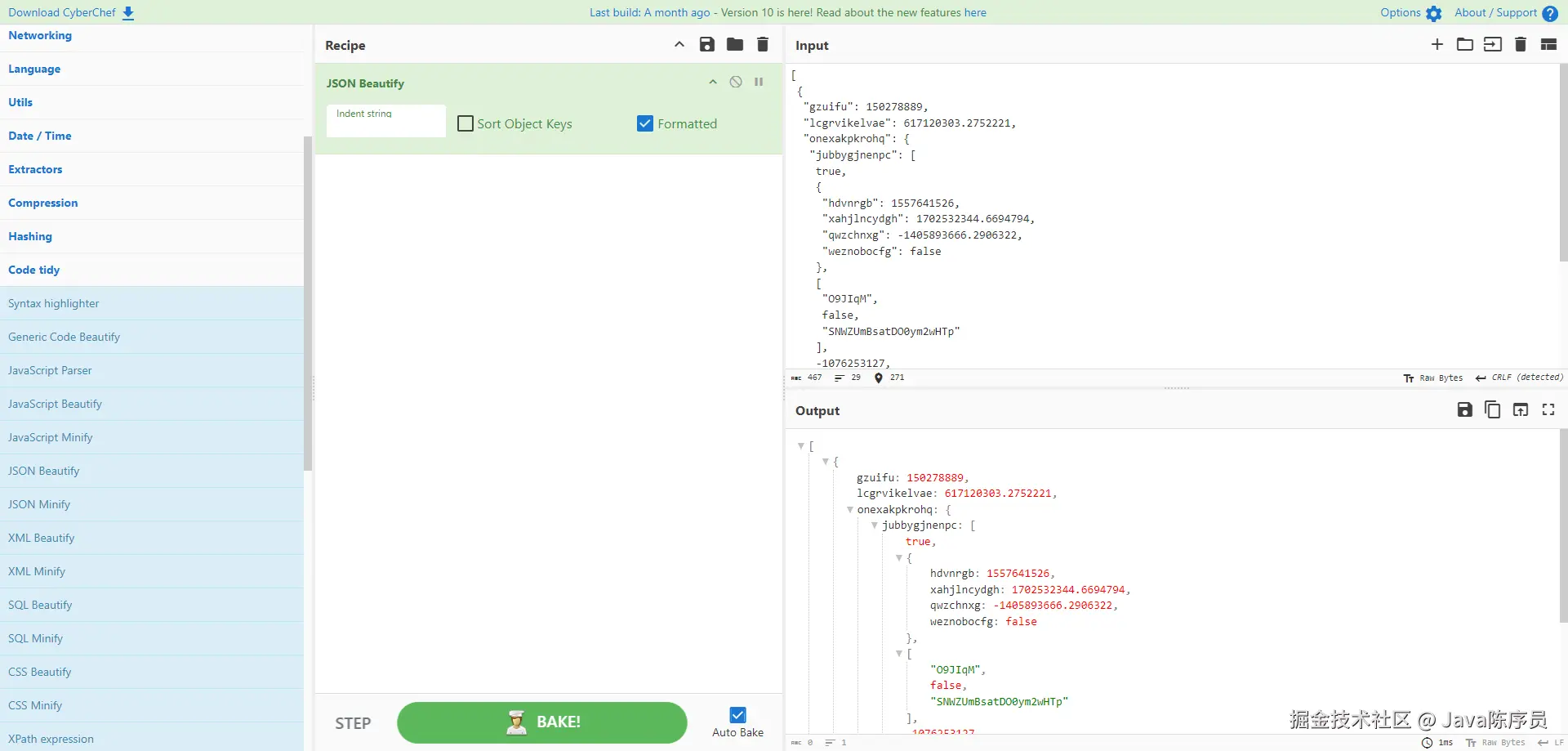The width and height of the screenshot is (1568, 751).
Task: Select the CSS Minify operation
Action: tap(152, 705)
